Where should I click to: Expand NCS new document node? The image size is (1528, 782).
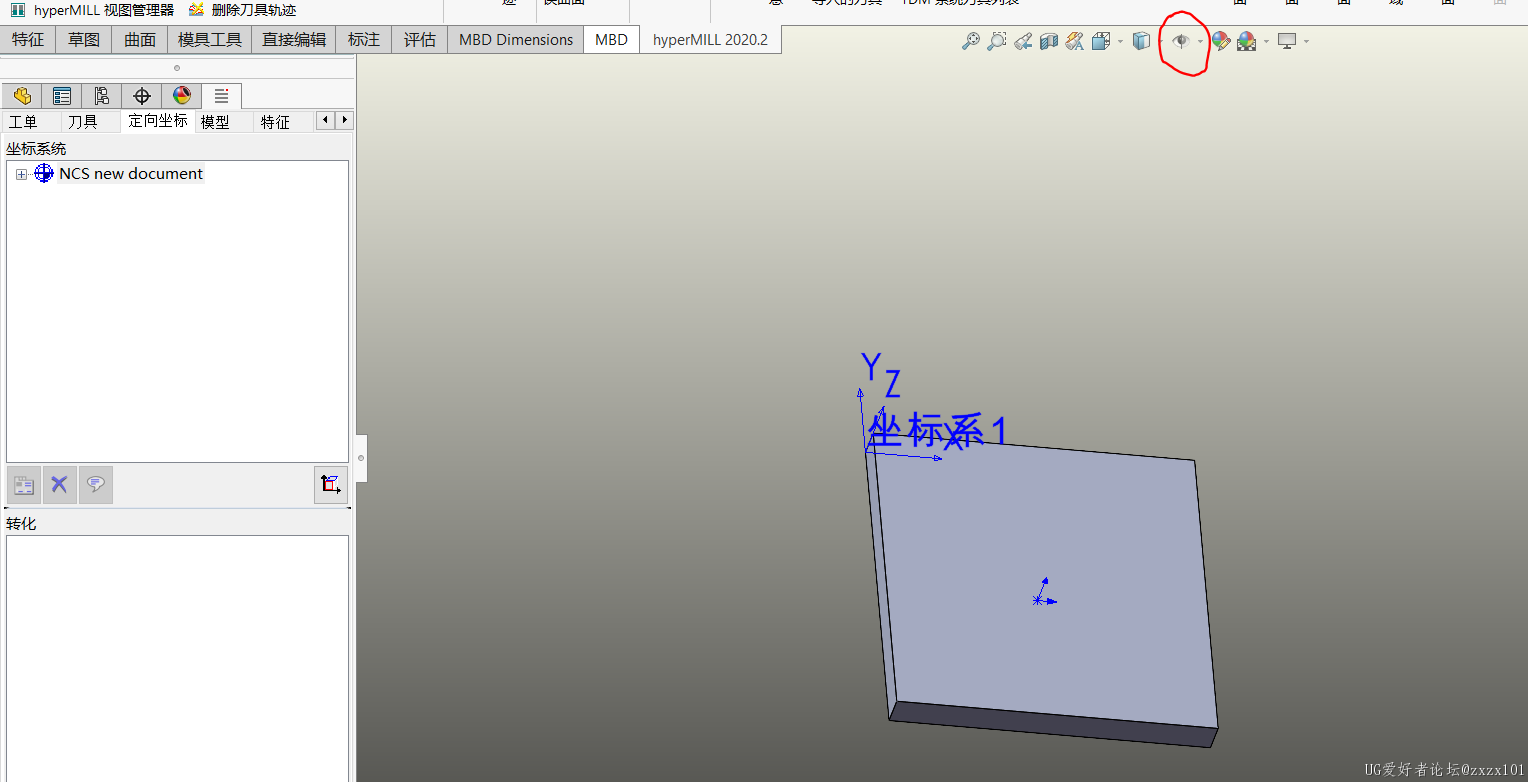click(21, 174)
